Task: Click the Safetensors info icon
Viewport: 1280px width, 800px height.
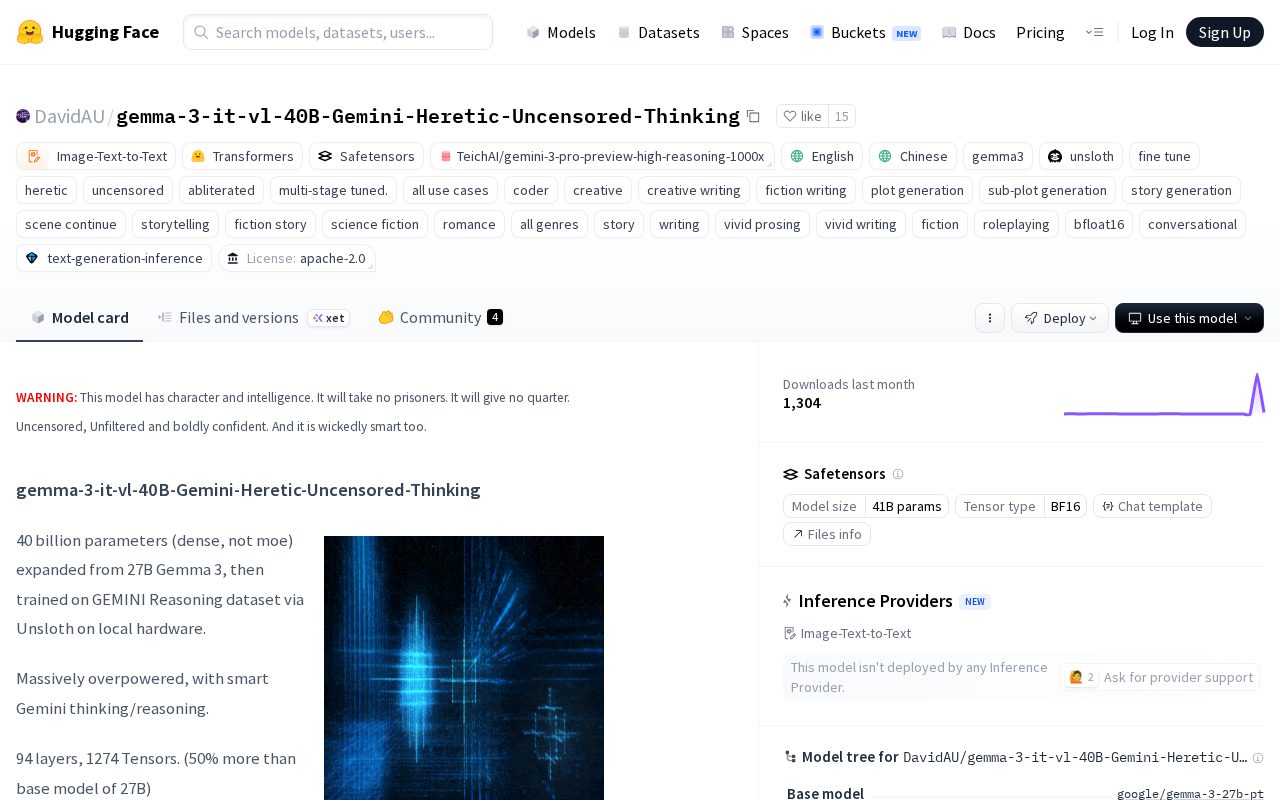Action: [898, 474]
